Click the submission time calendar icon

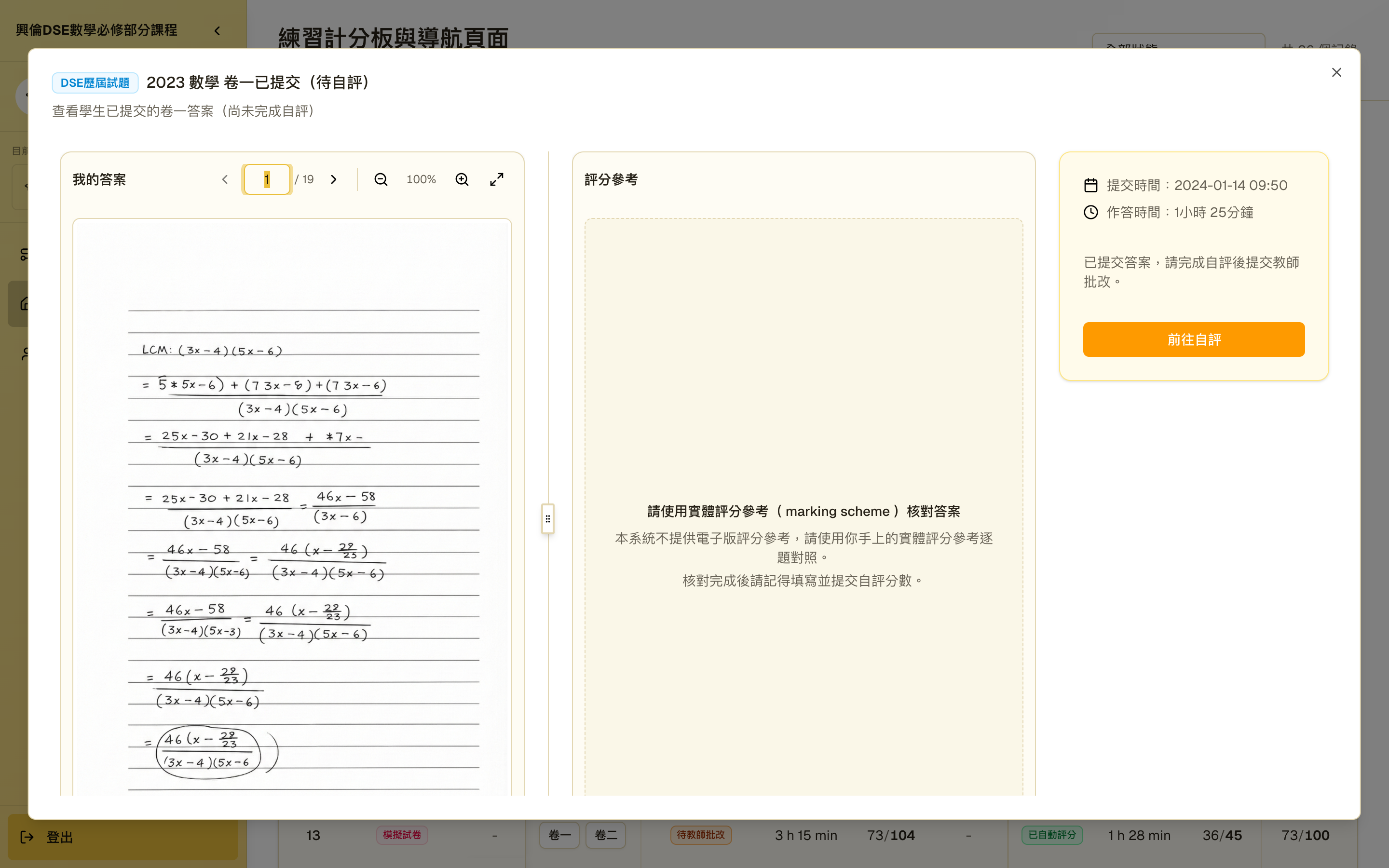[1090, 186]
